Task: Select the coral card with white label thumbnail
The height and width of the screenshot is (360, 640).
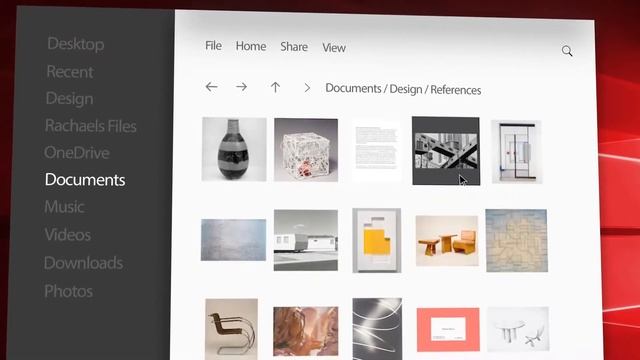Action: [x=448, y=330]
